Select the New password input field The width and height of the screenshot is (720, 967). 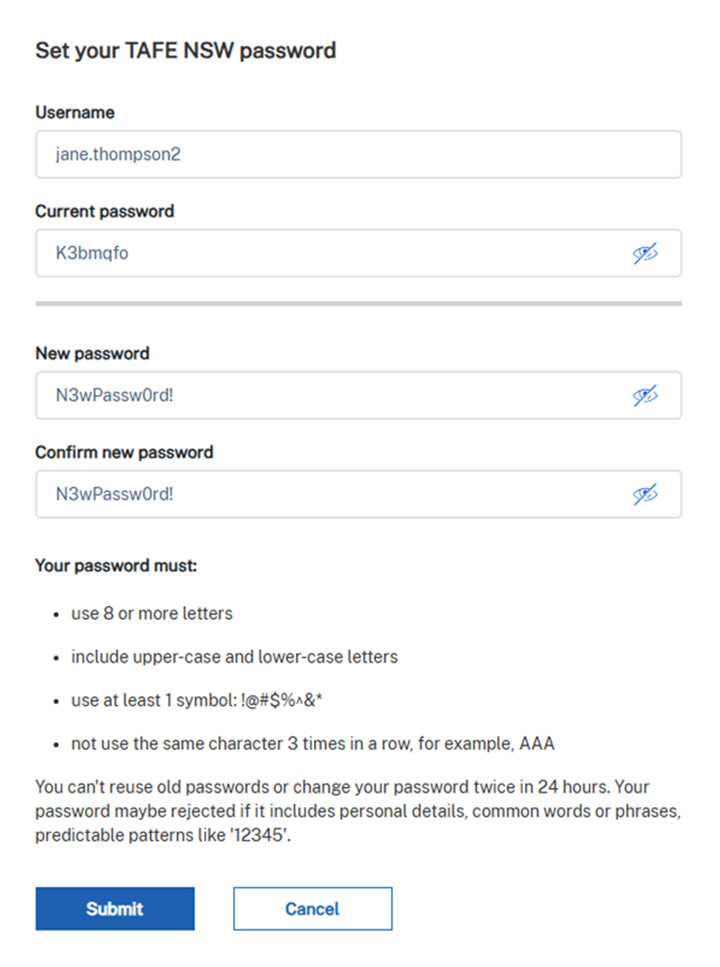(x=320, y=396)
